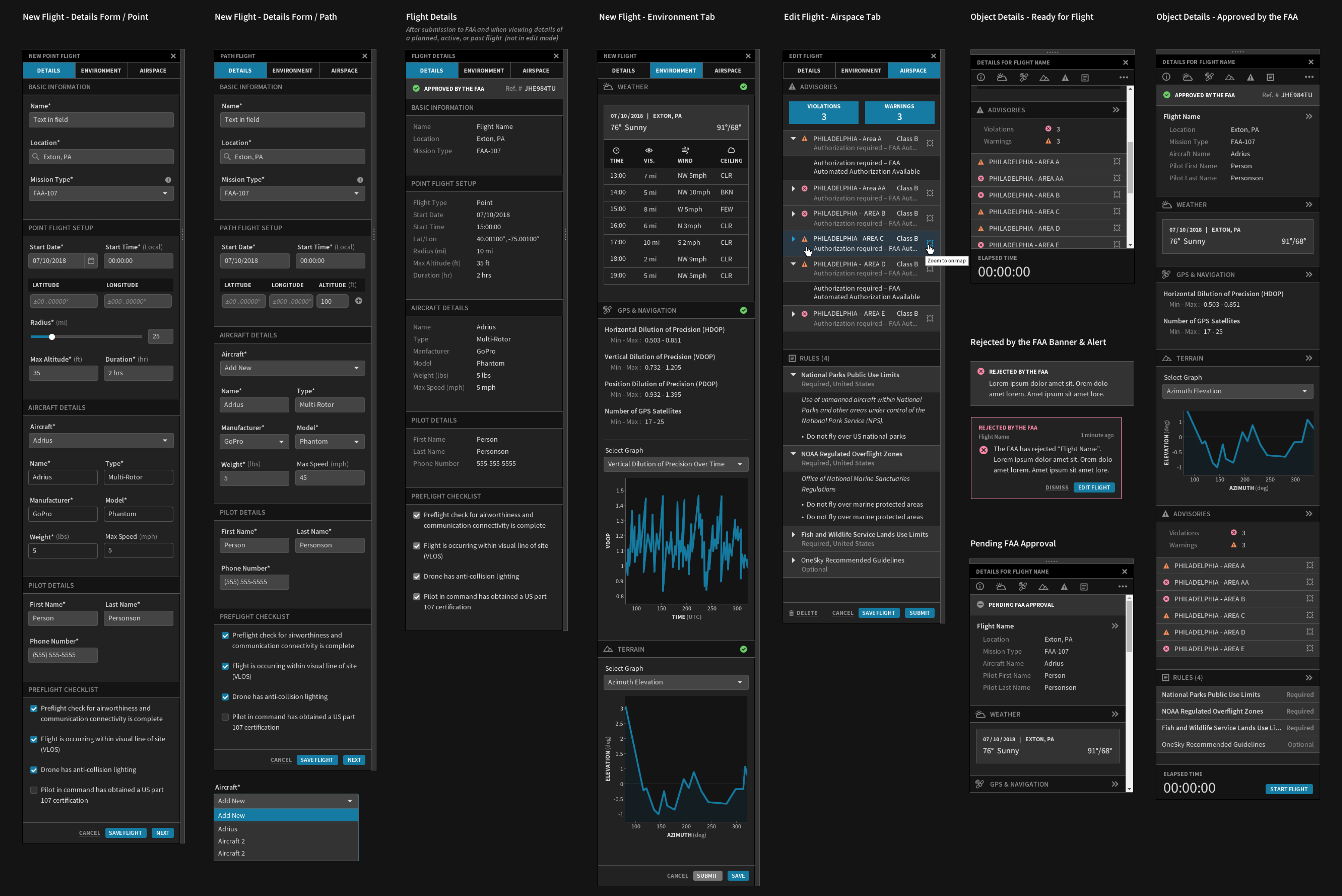
Task: Check Pilot in command box in Point flight form
Action: (34, 790)
